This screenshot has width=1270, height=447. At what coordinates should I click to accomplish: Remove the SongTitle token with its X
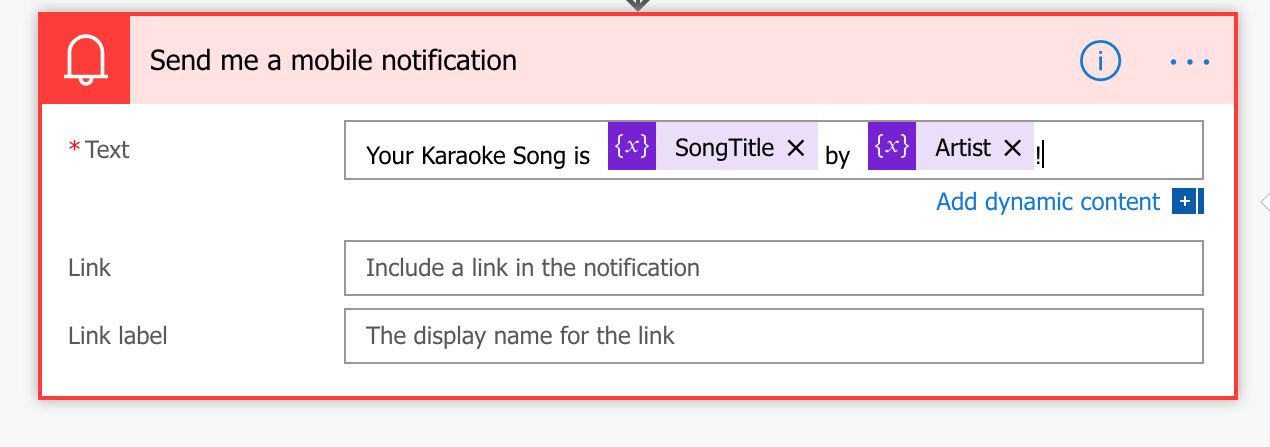796,148
